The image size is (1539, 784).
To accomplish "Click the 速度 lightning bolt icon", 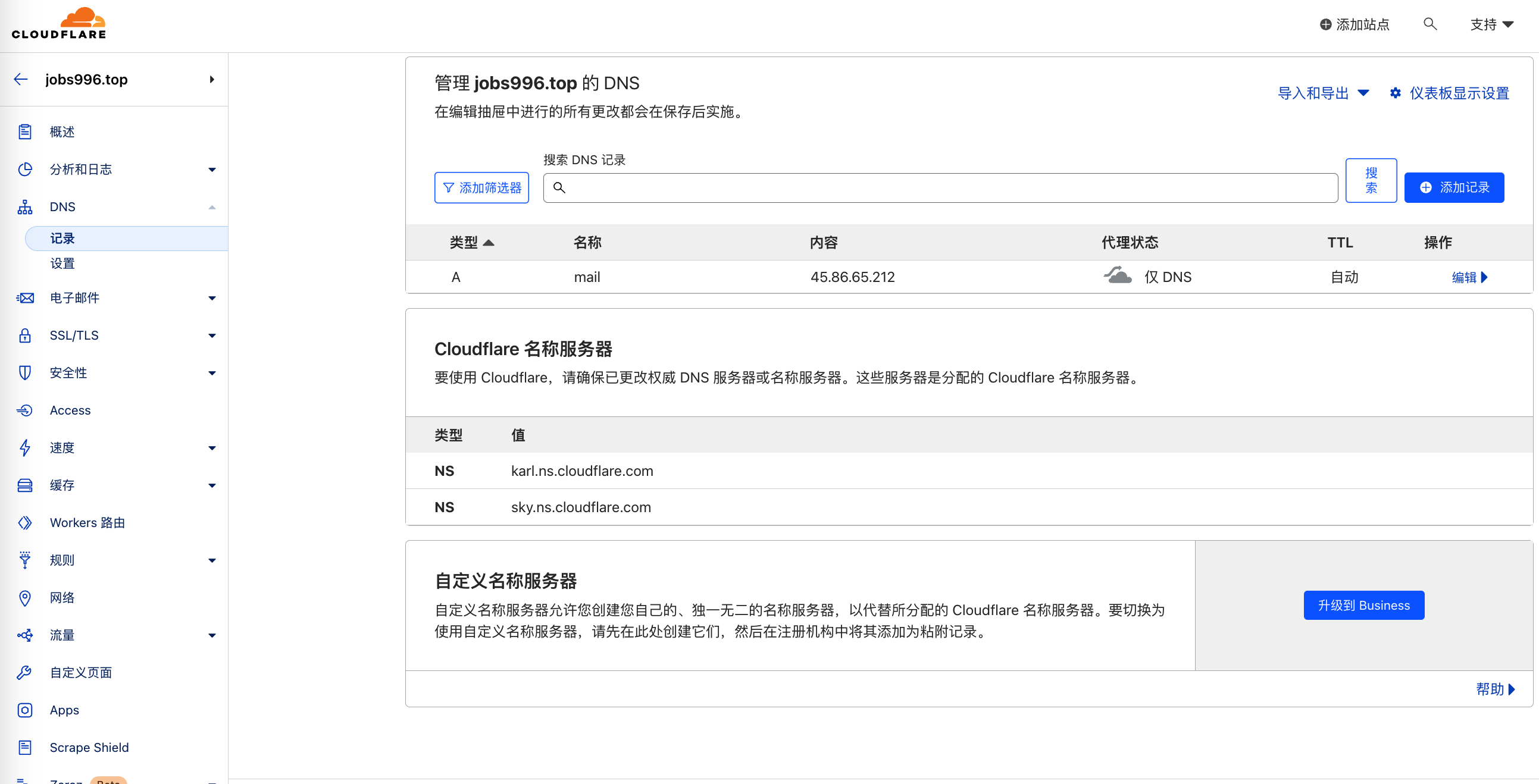I will pos(24,448).
